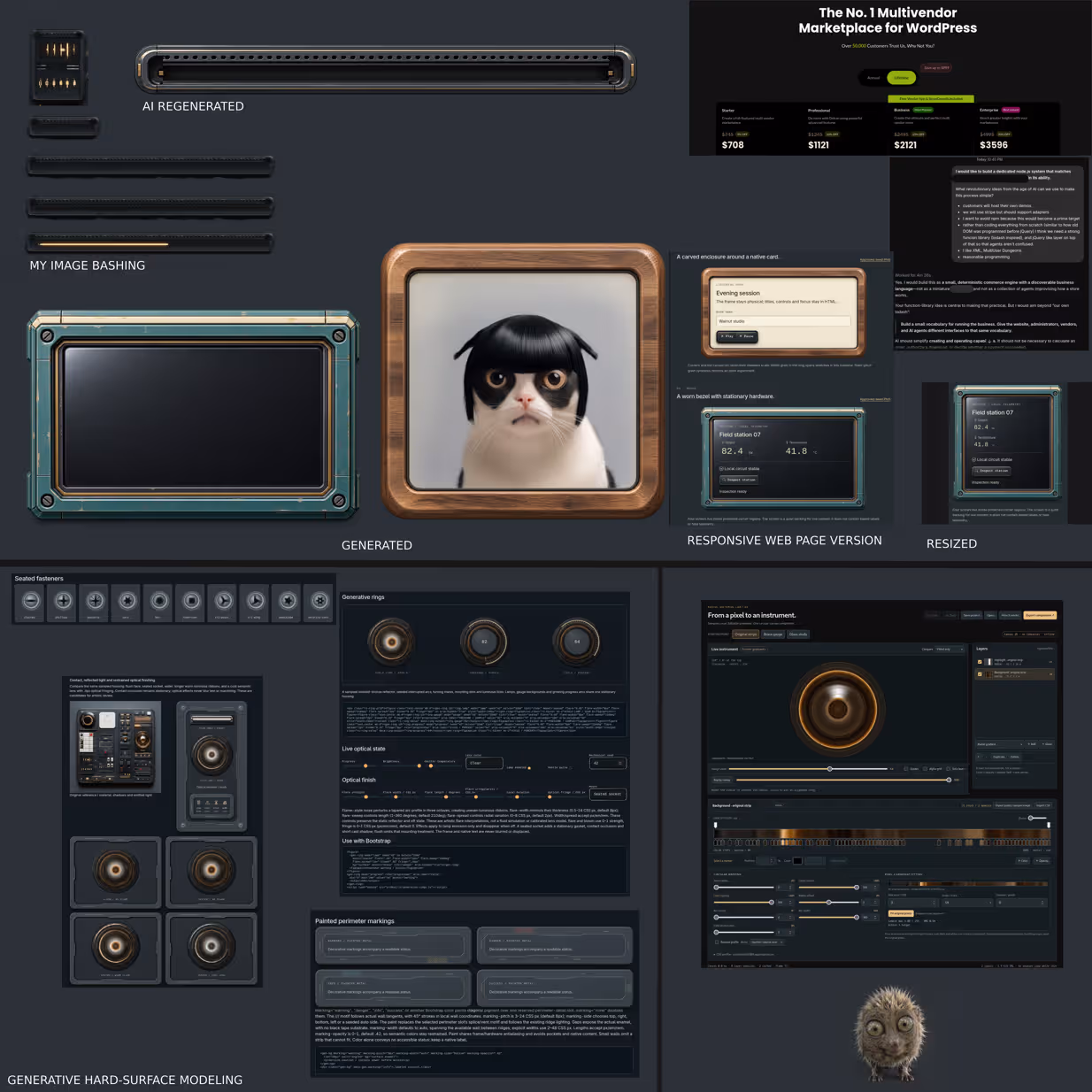Click the Export component button
The height and width of the screenshot is (1092, 1092).
pyautogui.click(x=1040, y=615)
